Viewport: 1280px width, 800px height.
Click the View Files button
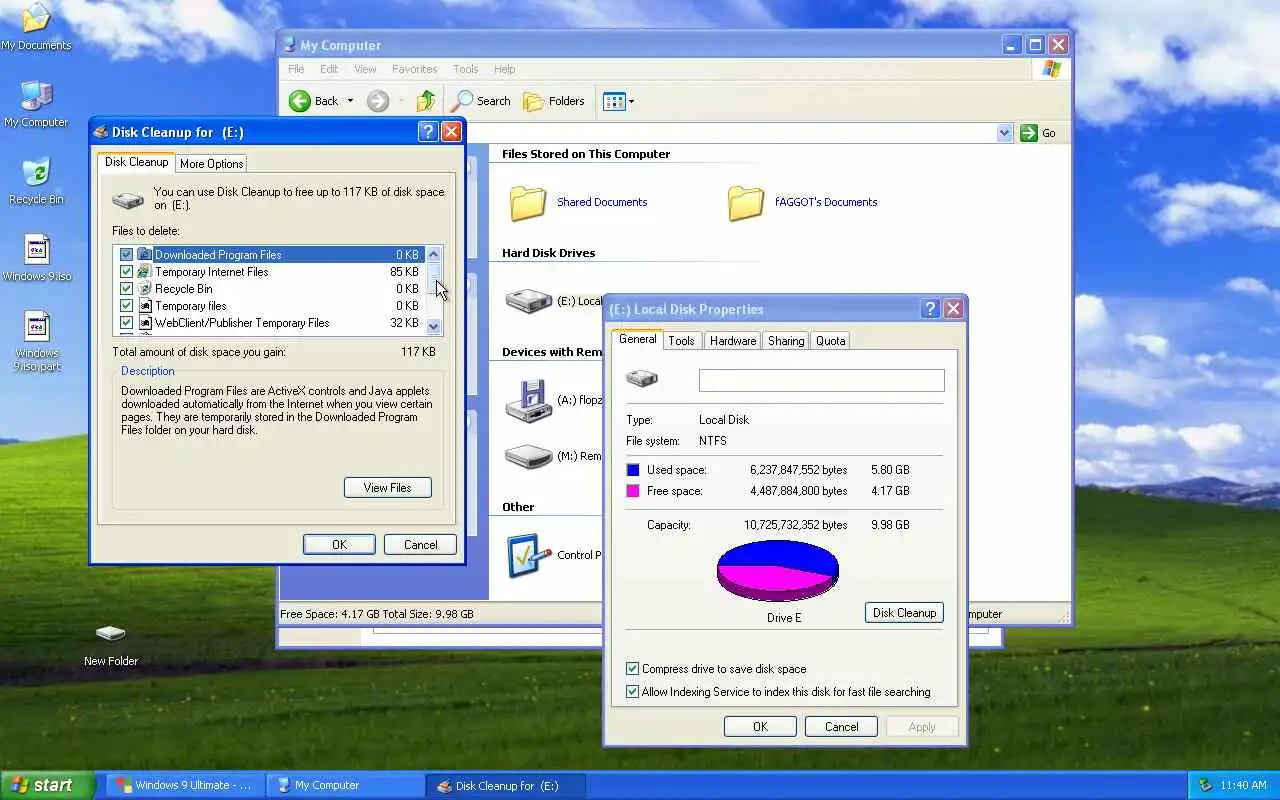[x=388, y=488]
